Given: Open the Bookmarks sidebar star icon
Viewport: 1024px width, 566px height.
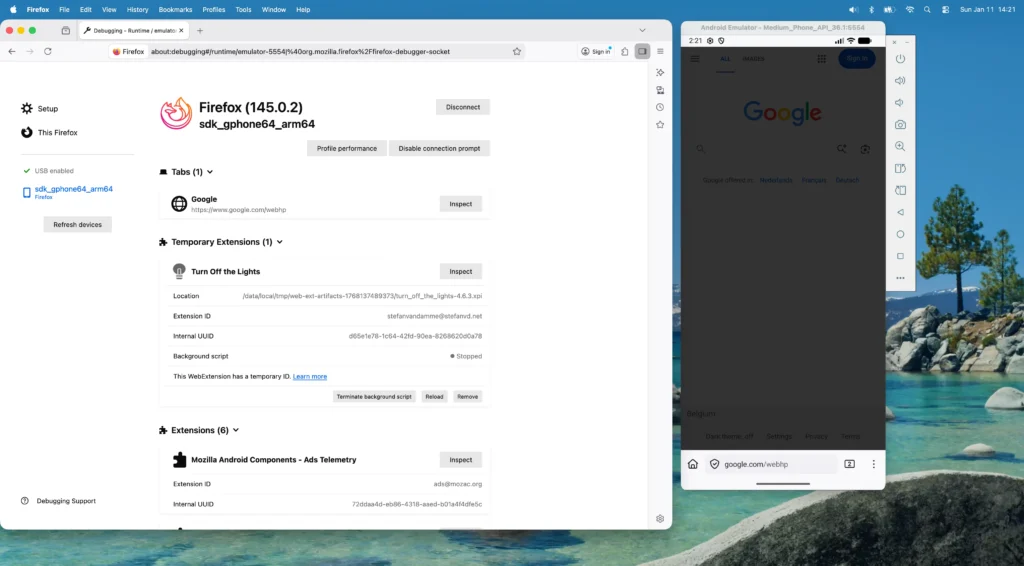Looking at the screenshot, I should (660, 125).
